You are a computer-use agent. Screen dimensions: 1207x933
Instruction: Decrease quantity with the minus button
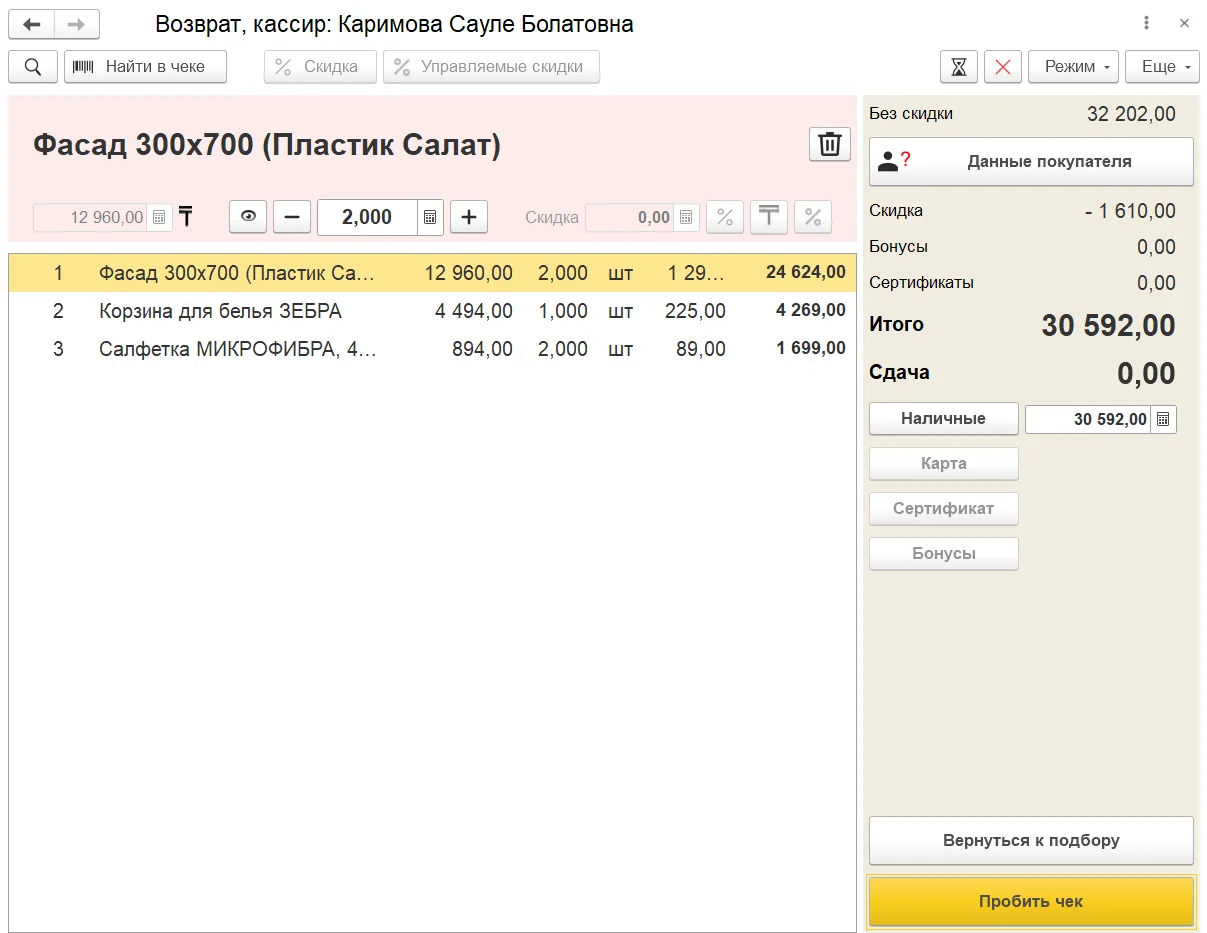292,217
